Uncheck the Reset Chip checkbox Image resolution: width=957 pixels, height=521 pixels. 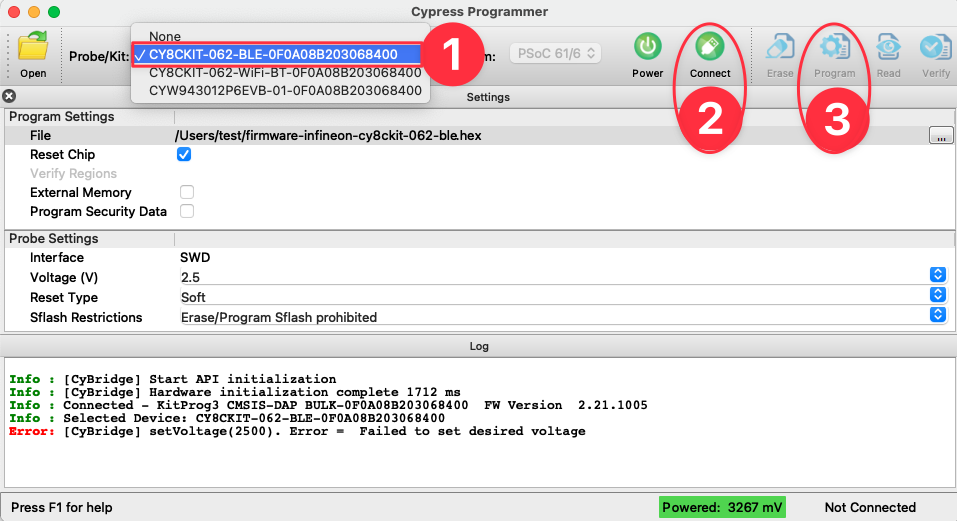pos(184,154)
